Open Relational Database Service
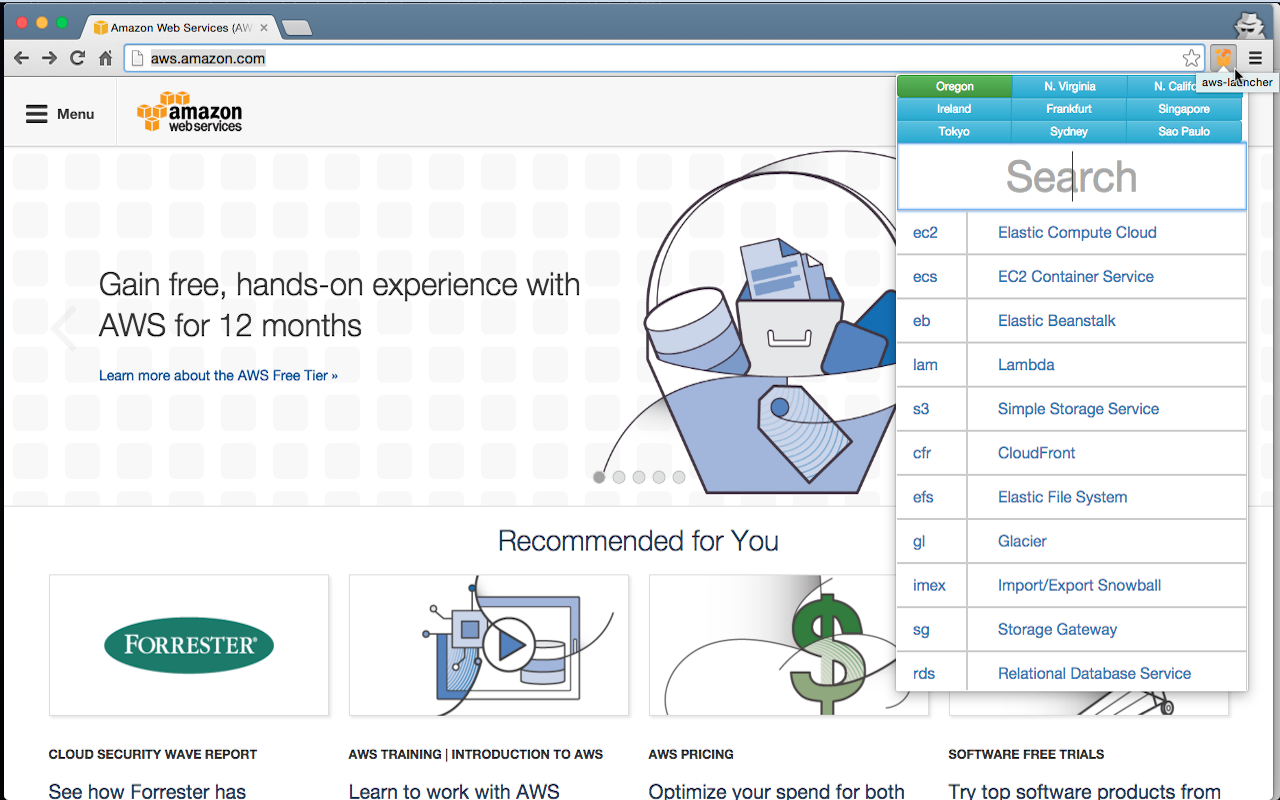 (x=1107, y=673)
